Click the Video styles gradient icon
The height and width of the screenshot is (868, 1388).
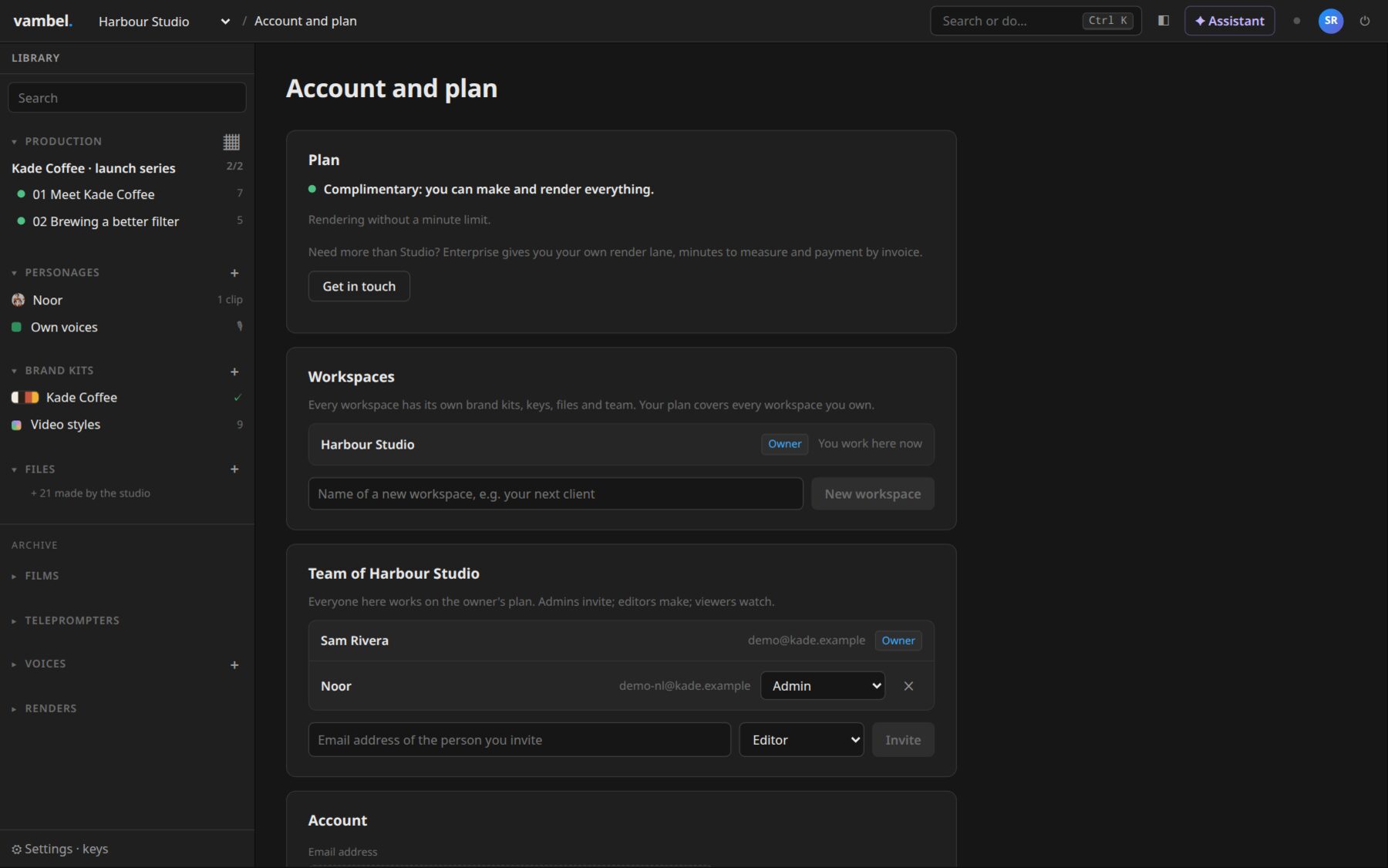pos(16,425)
